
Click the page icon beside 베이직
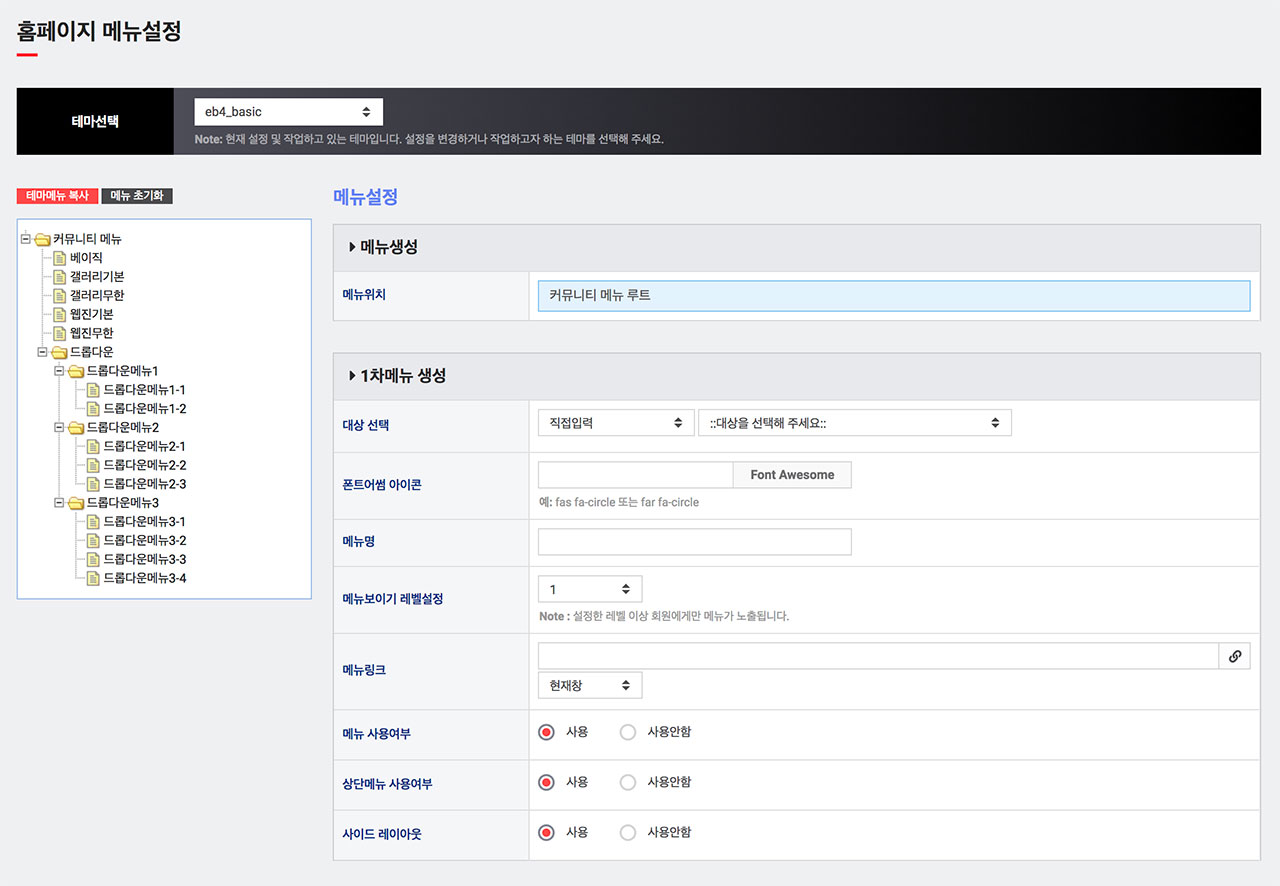click(60, 258)
